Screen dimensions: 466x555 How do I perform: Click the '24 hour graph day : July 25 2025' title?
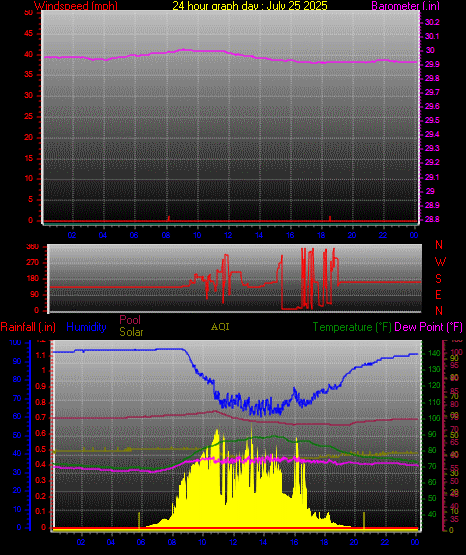(x=250, y=5)
